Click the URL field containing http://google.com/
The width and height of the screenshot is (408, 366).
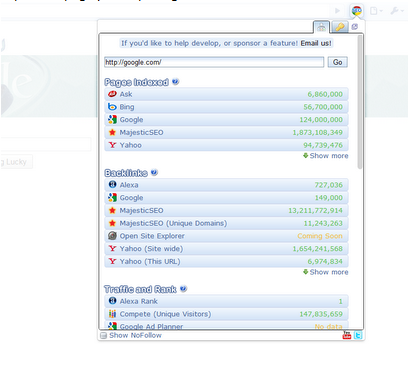click(214, 62)
